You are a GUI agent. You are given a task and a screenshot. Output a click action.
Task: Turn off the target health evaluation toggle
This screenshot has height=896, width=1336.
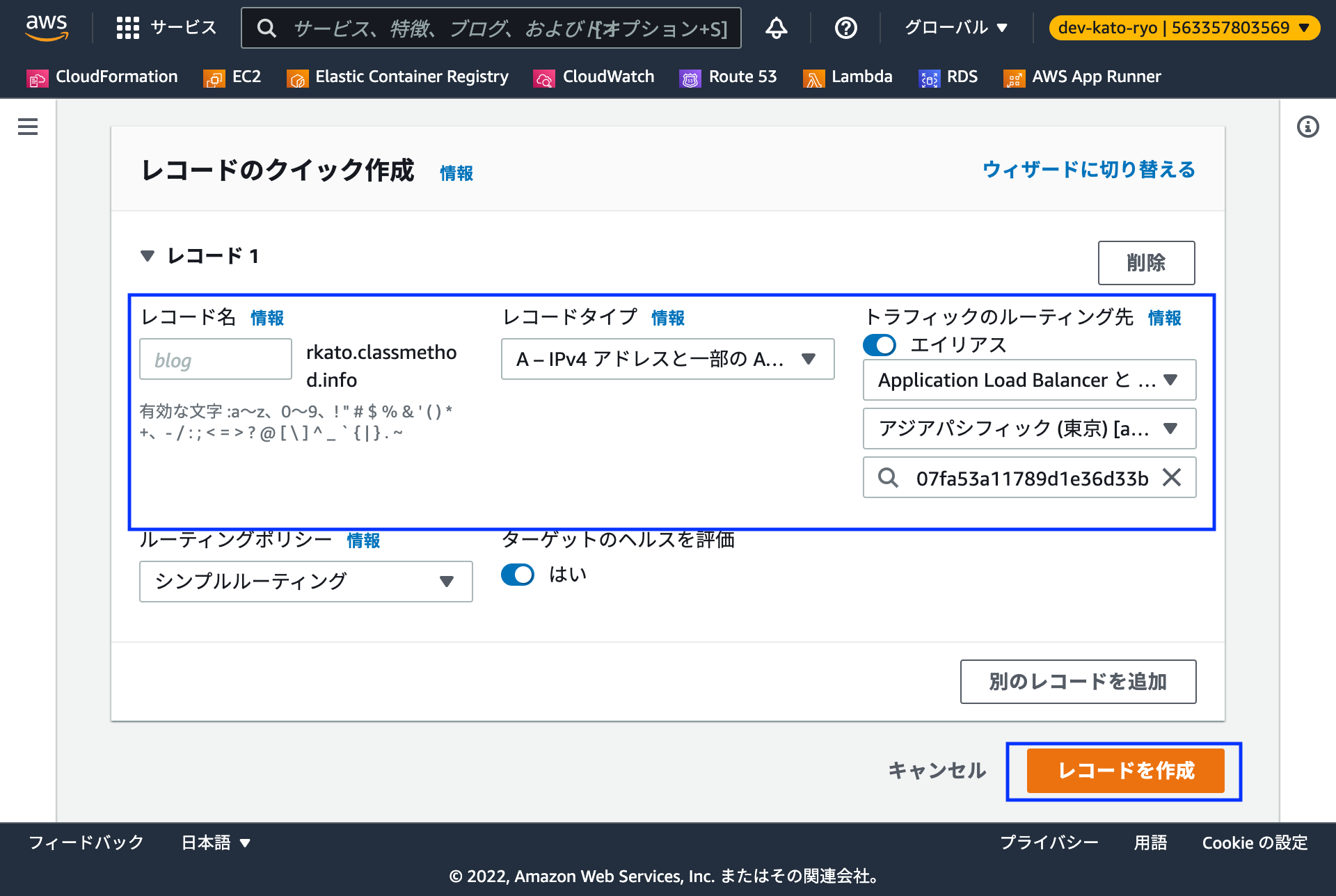coord(518,575)
